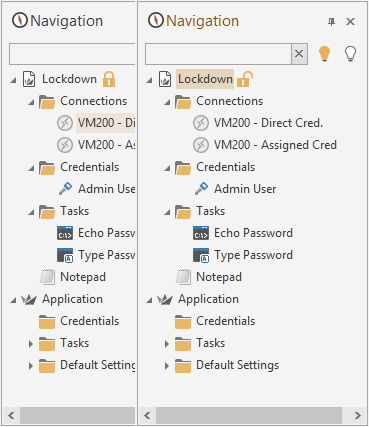Collapse Connections folder in left panel
369x427 pixels.
pyautogui.click(x=31, y=102)
